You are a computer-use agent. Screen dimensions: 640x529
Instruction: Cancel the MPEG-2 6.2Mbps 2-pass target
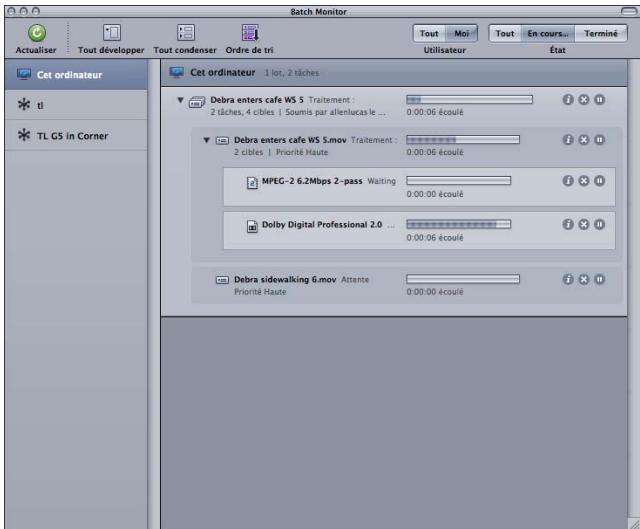pyautogui.click(x=584, y=180)
